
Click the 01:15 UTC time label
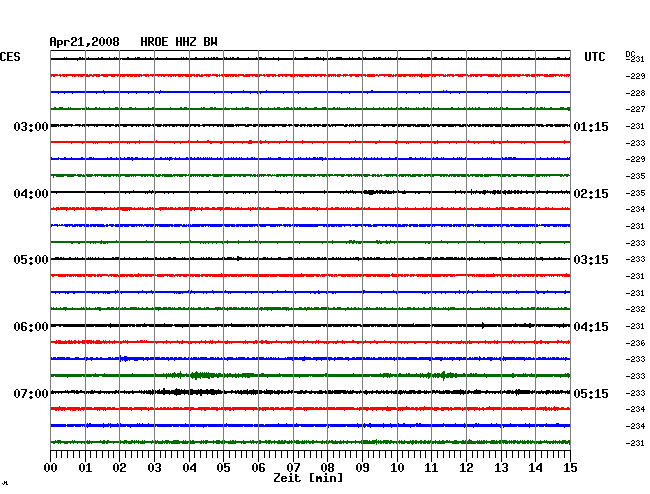[591, 126]
